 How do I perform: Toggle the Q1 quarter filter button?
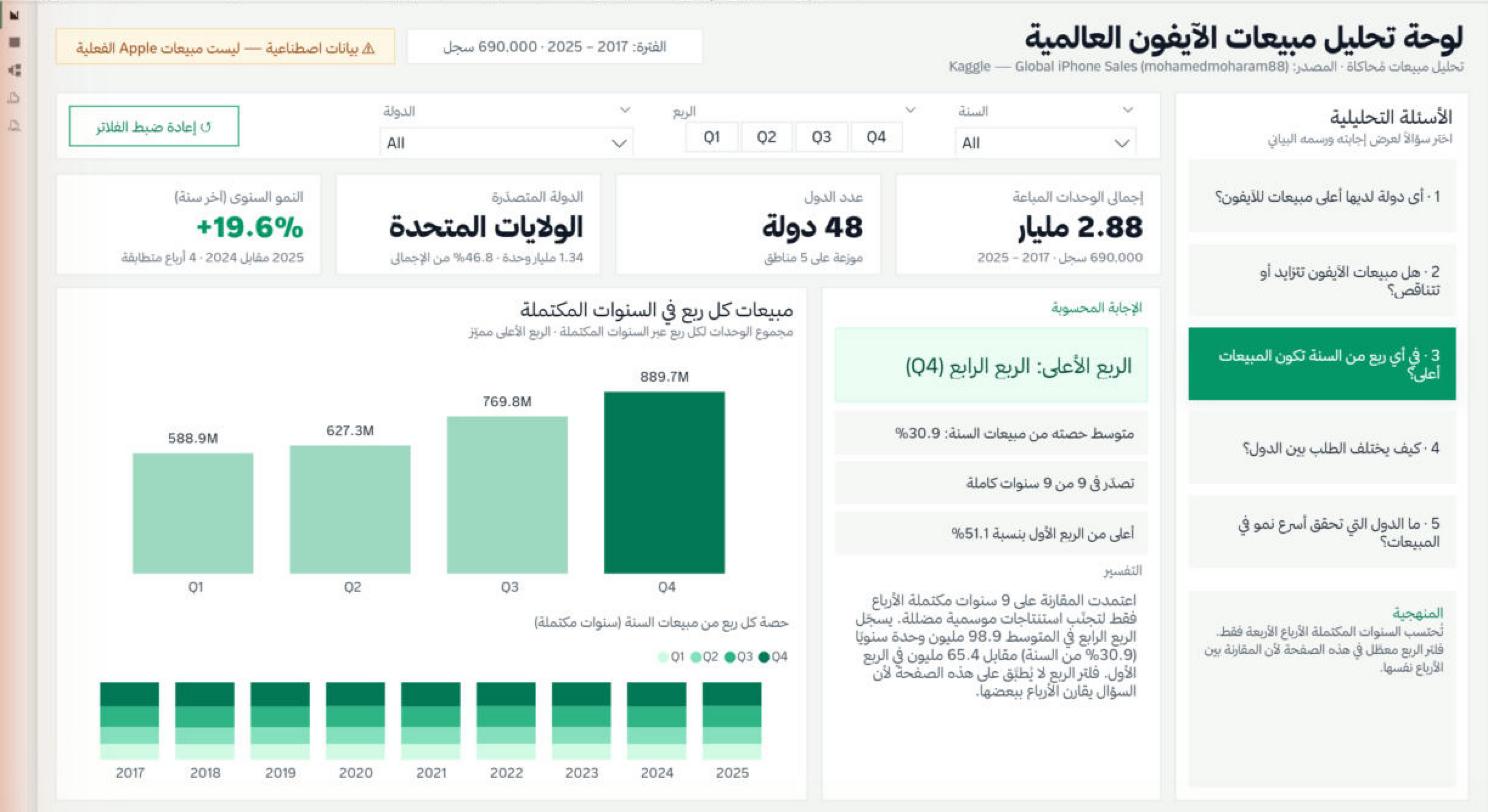[x=712, y=138]
